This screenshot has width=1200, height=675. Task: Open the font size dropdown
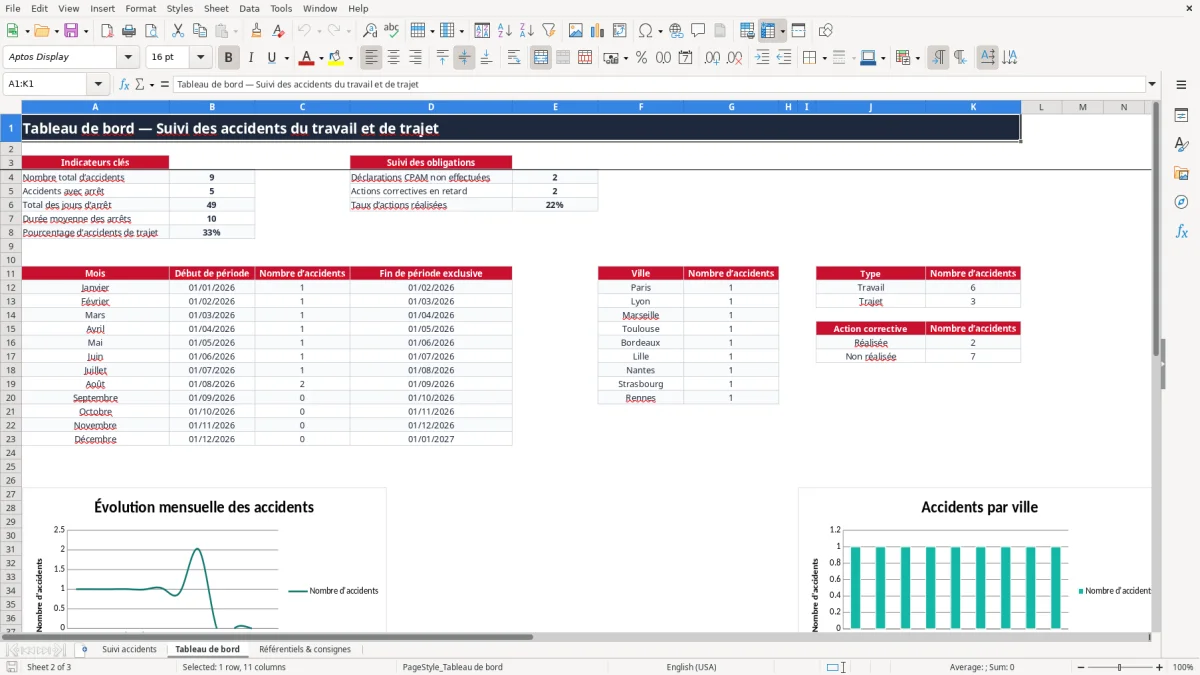(x=201, y=57)
